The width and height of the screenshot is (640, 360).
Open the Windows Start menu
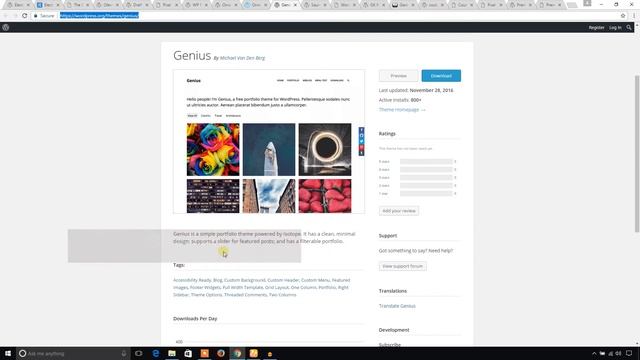[x=8, y=353]
